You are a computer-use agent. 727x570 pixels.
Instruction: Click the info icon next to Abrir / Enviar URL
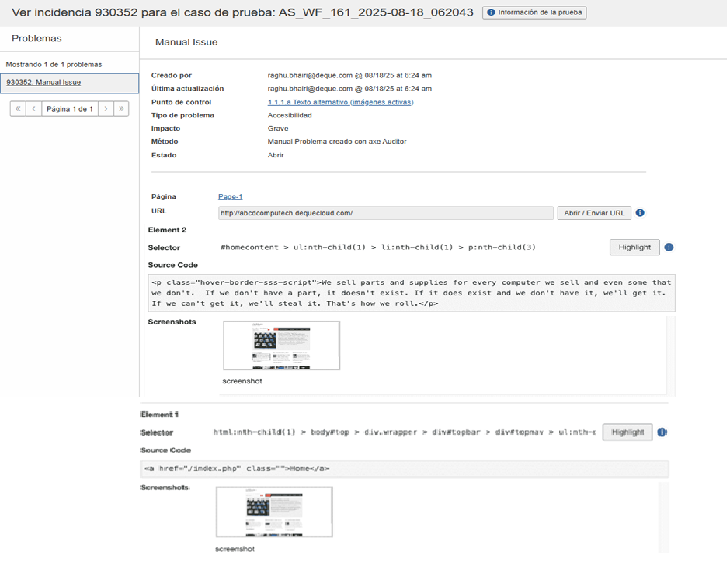640,213
